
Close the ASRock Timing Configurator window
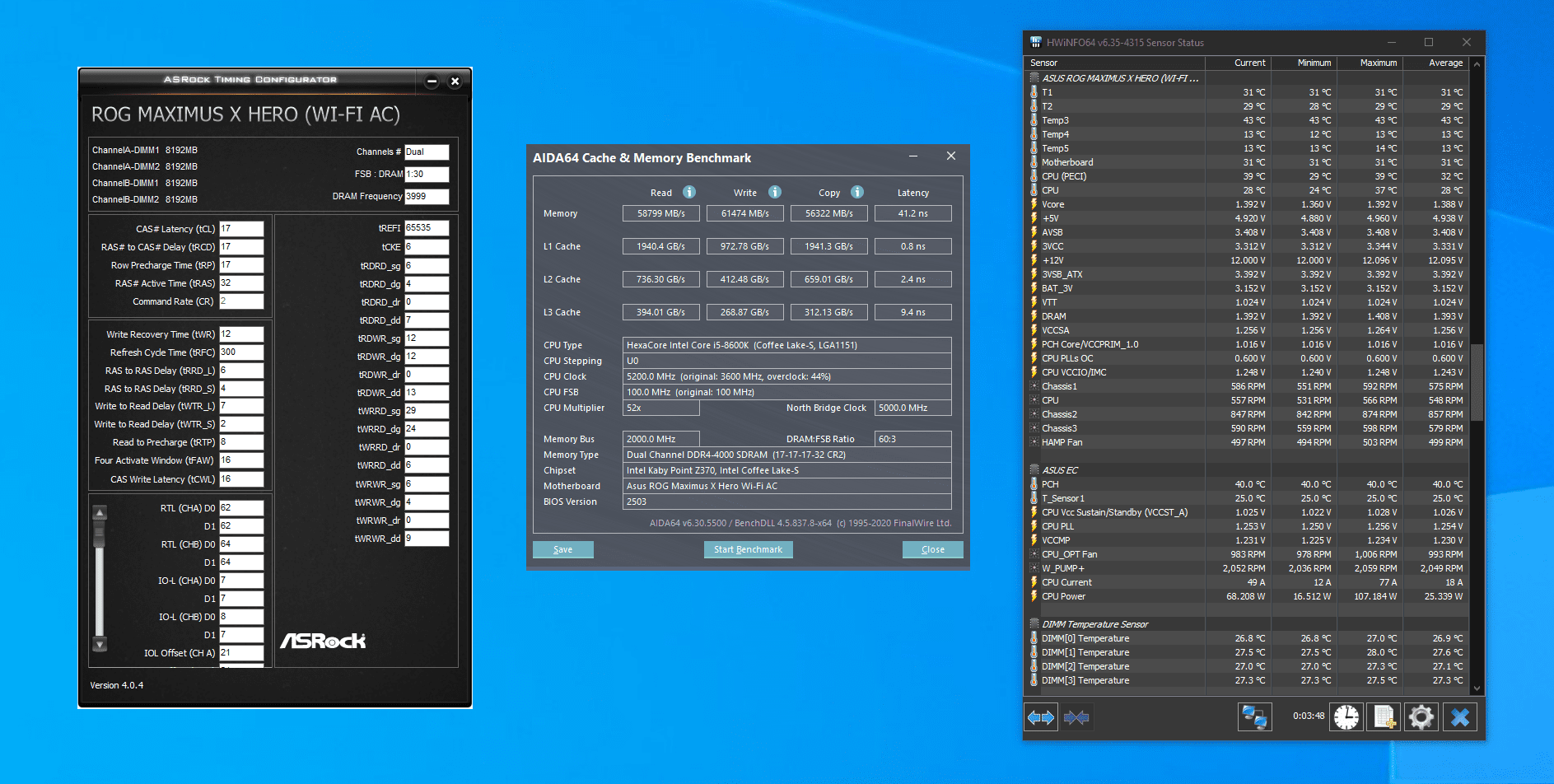[x=455, y=82]
